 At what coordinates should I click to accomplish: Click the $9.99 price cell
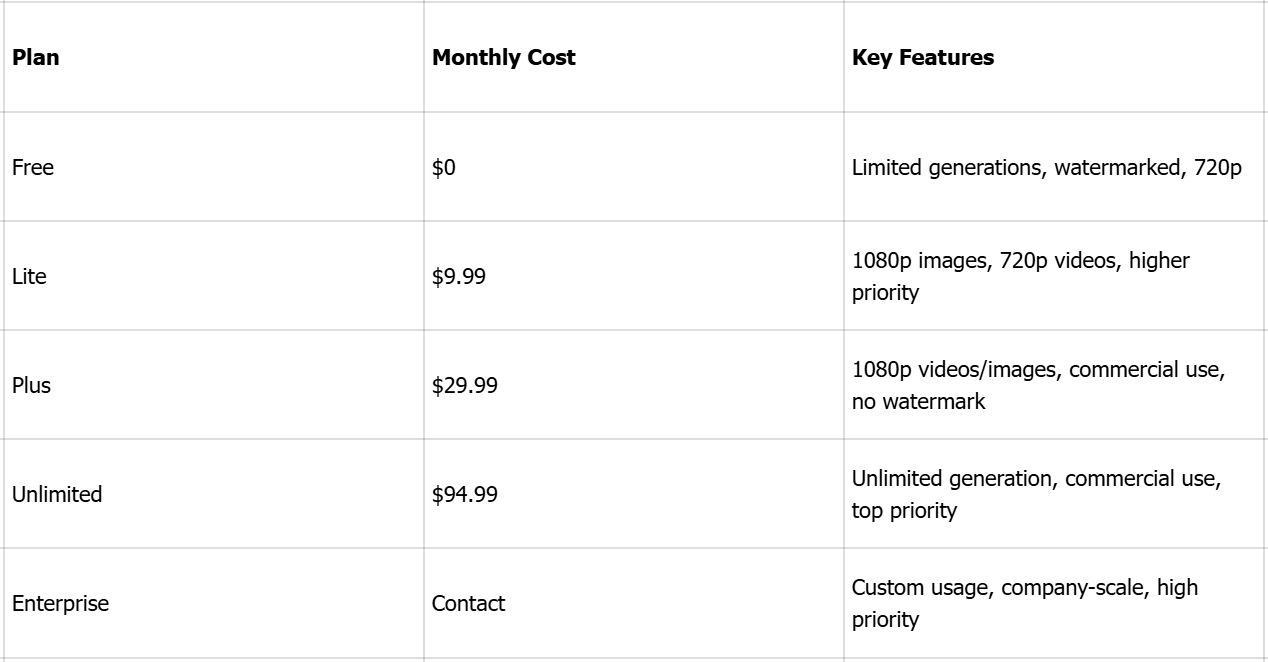coord(459,277)
